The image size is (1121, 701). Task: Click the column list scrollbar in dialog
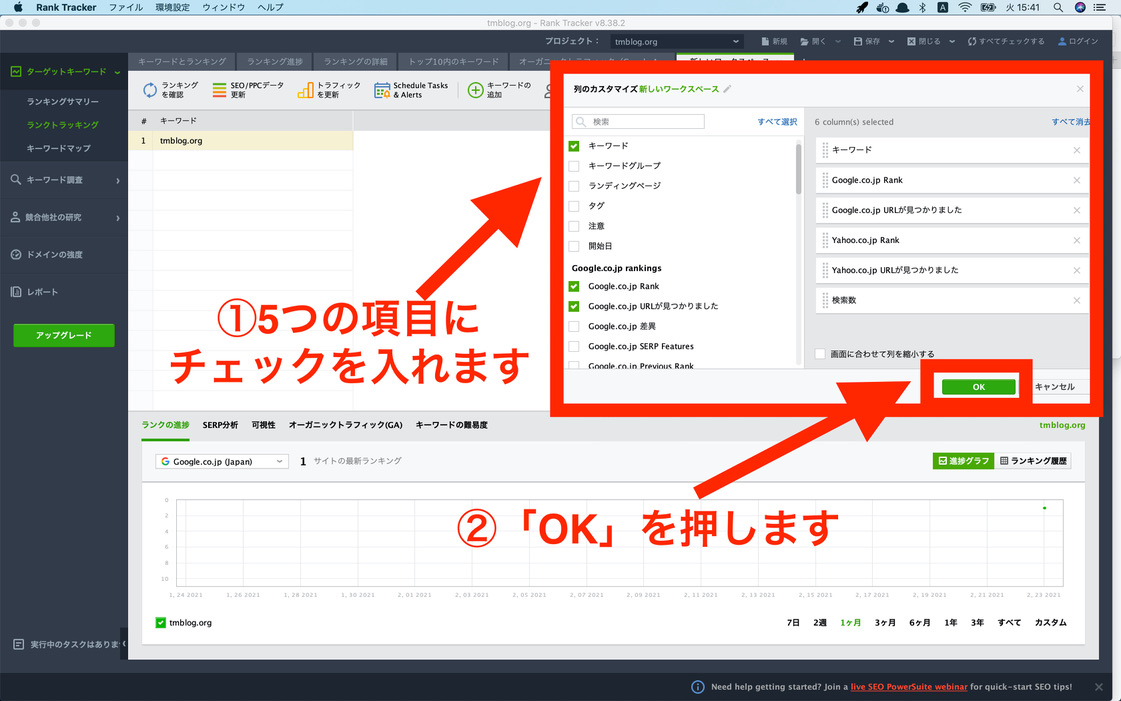coord(799,169)
